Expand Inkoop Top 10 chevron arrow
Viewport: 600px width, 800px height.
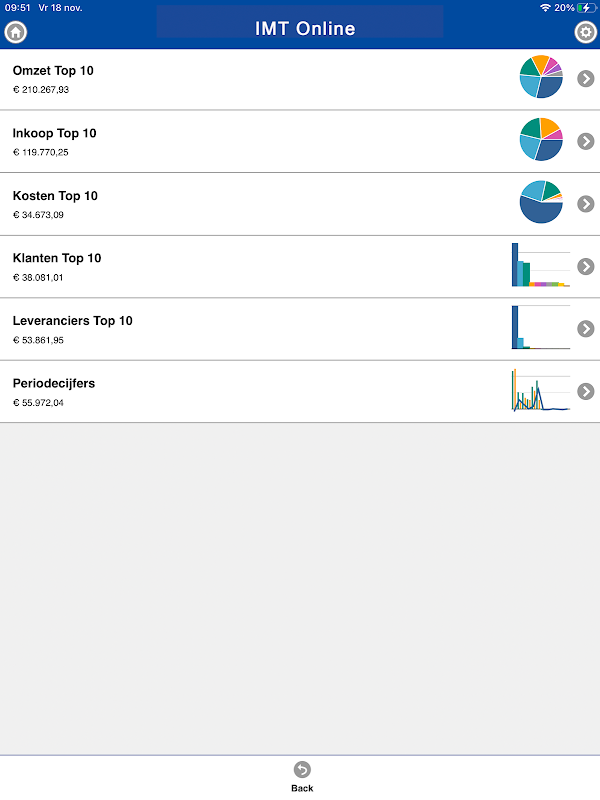point(586,141)
